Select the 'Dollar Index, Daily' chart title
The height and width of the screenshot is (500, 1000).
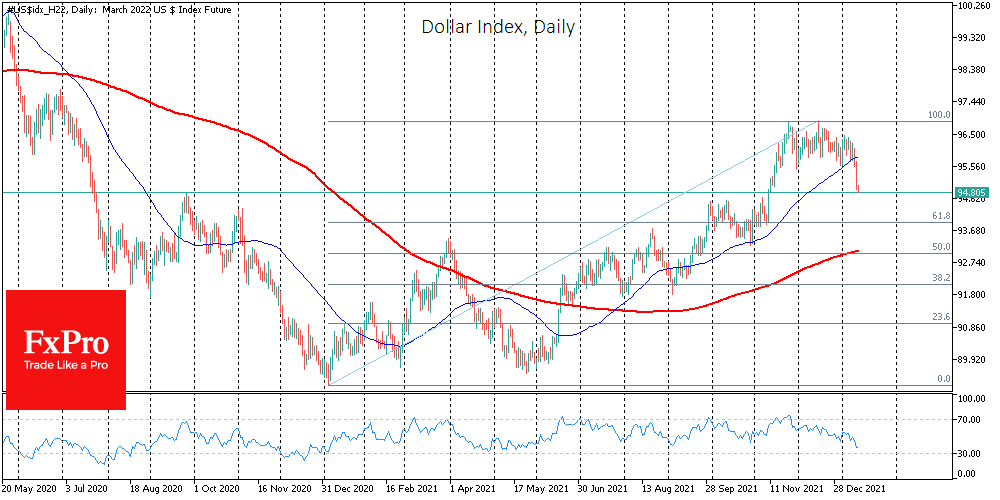(497, 27)
